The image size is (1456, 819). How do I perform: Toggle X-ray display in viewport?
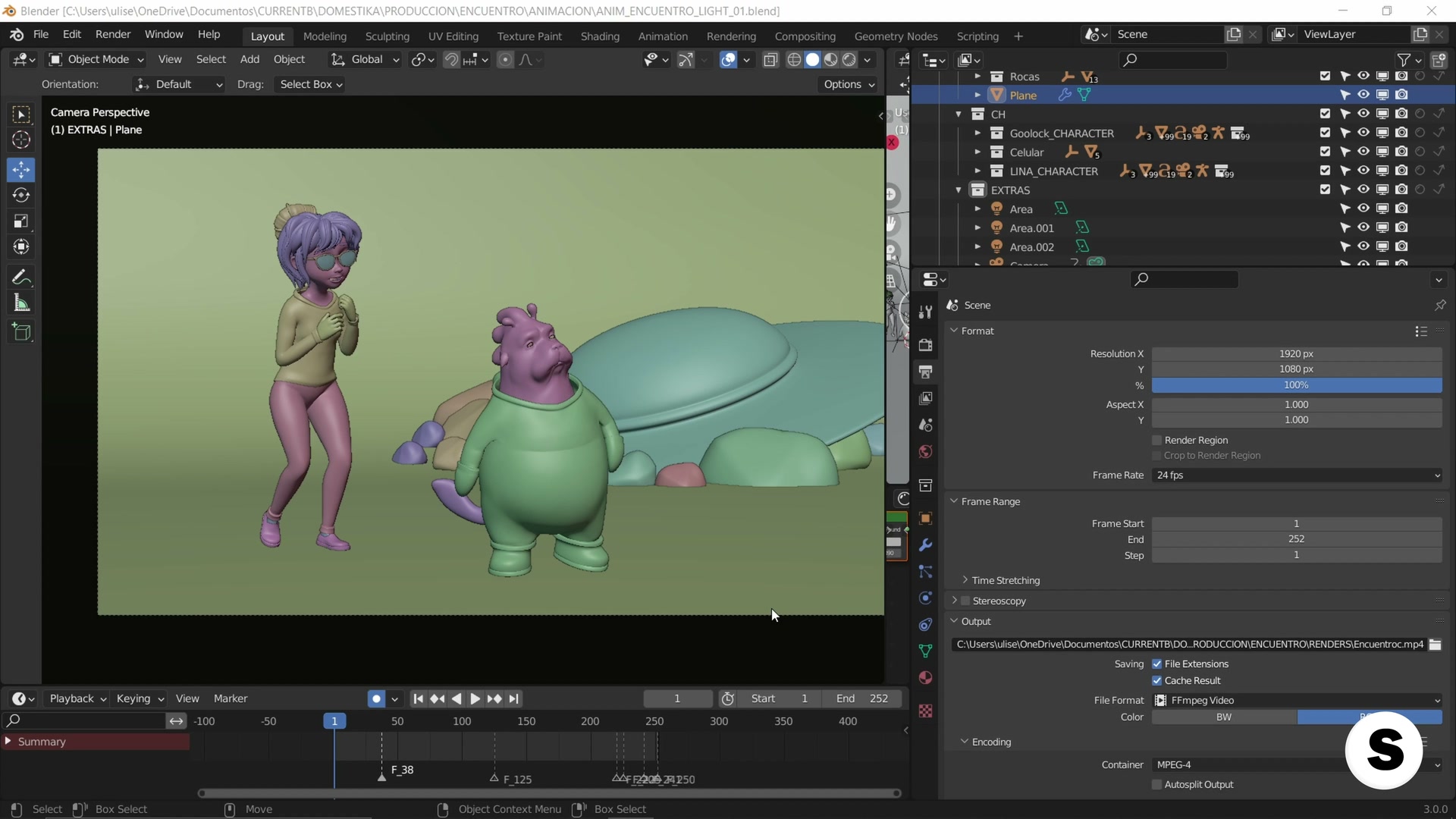tap(770, 59)
